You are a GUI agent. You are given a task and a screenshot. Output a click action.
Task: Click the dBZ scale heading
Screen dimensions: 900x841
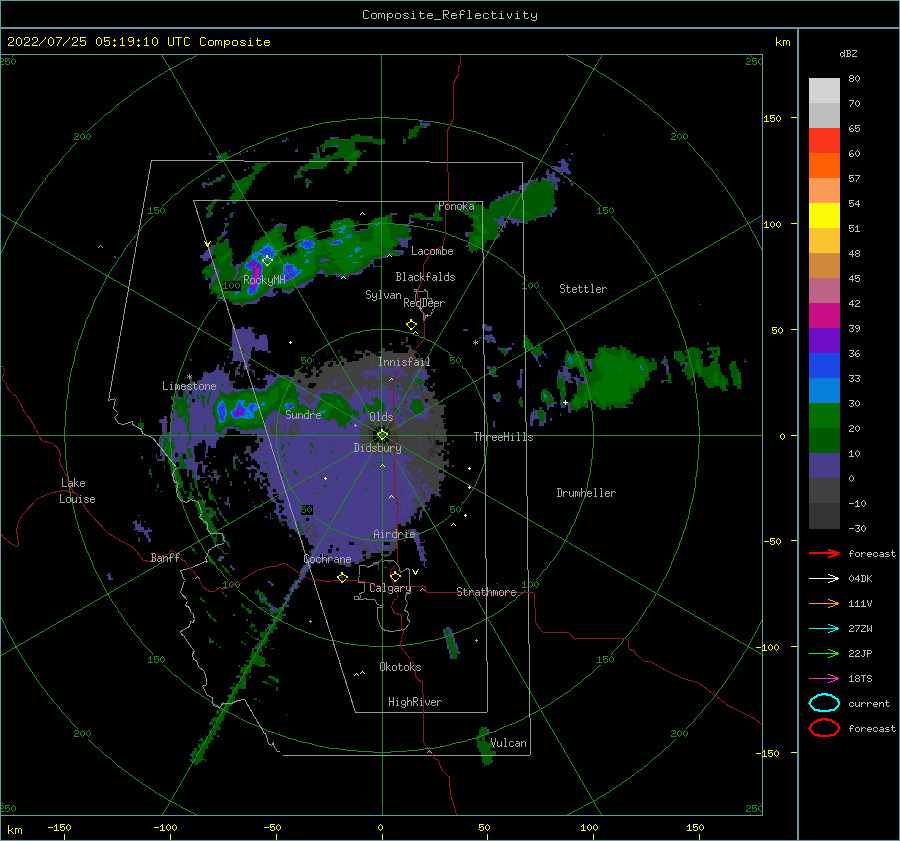coord(848,53)
